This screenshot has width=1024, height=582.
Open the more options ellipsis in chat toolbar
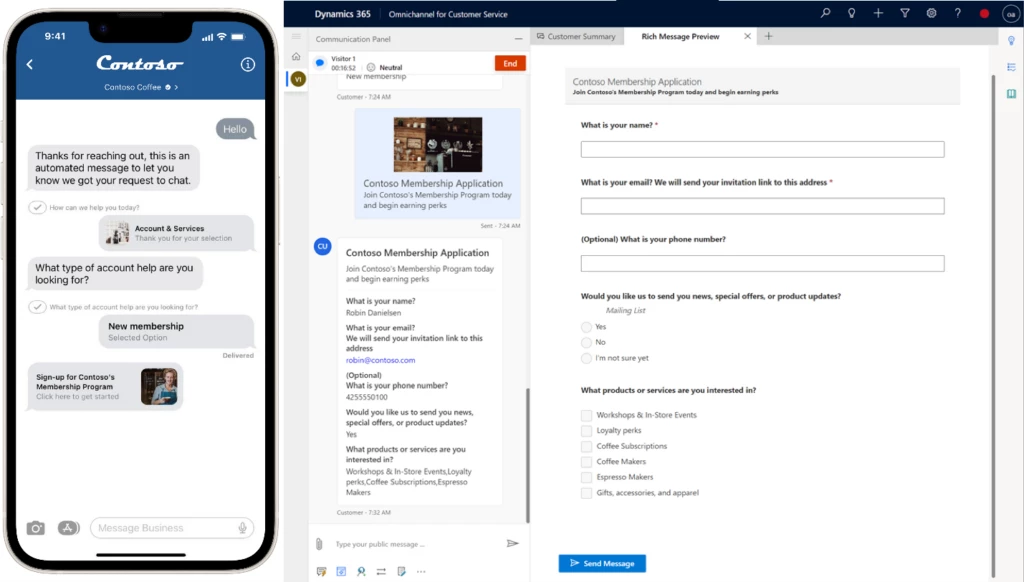pos(421,571)
